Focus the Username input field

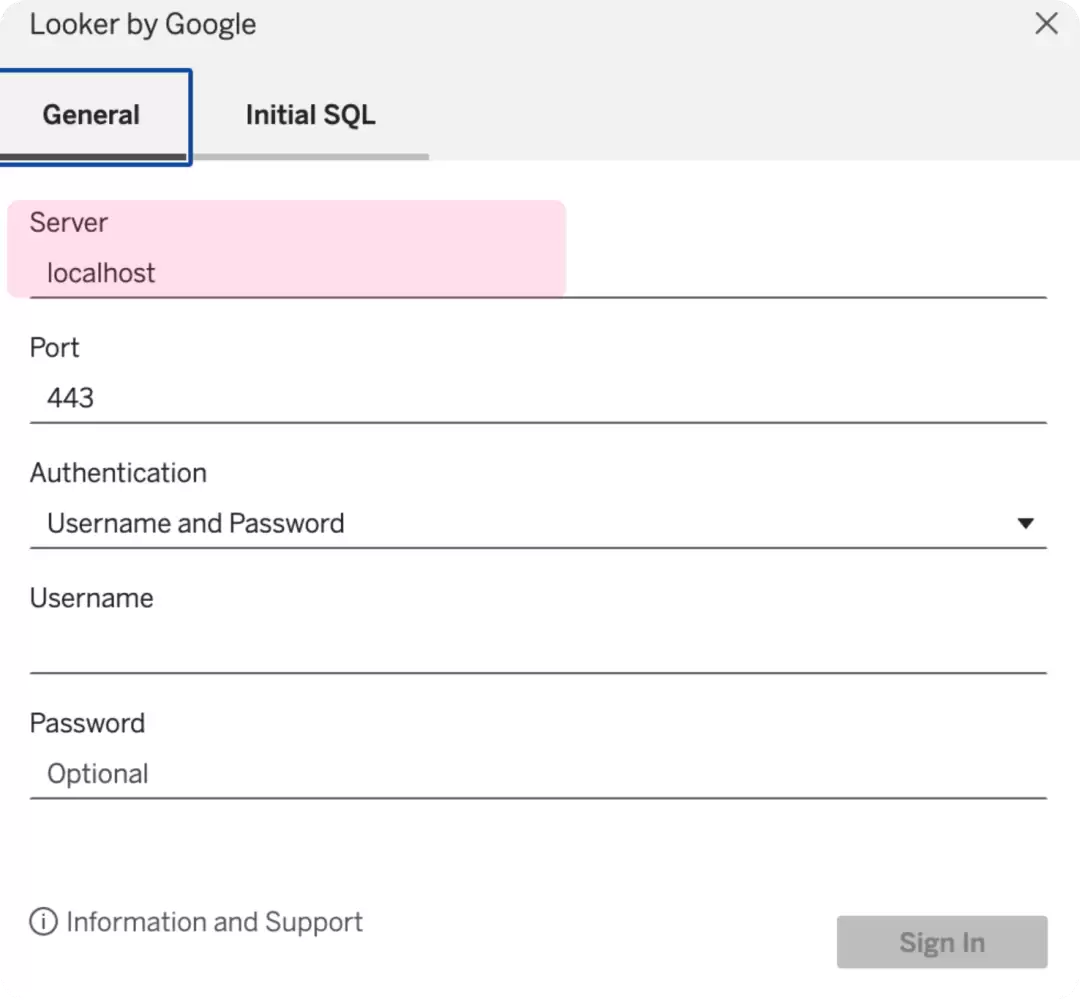point(538,649)
